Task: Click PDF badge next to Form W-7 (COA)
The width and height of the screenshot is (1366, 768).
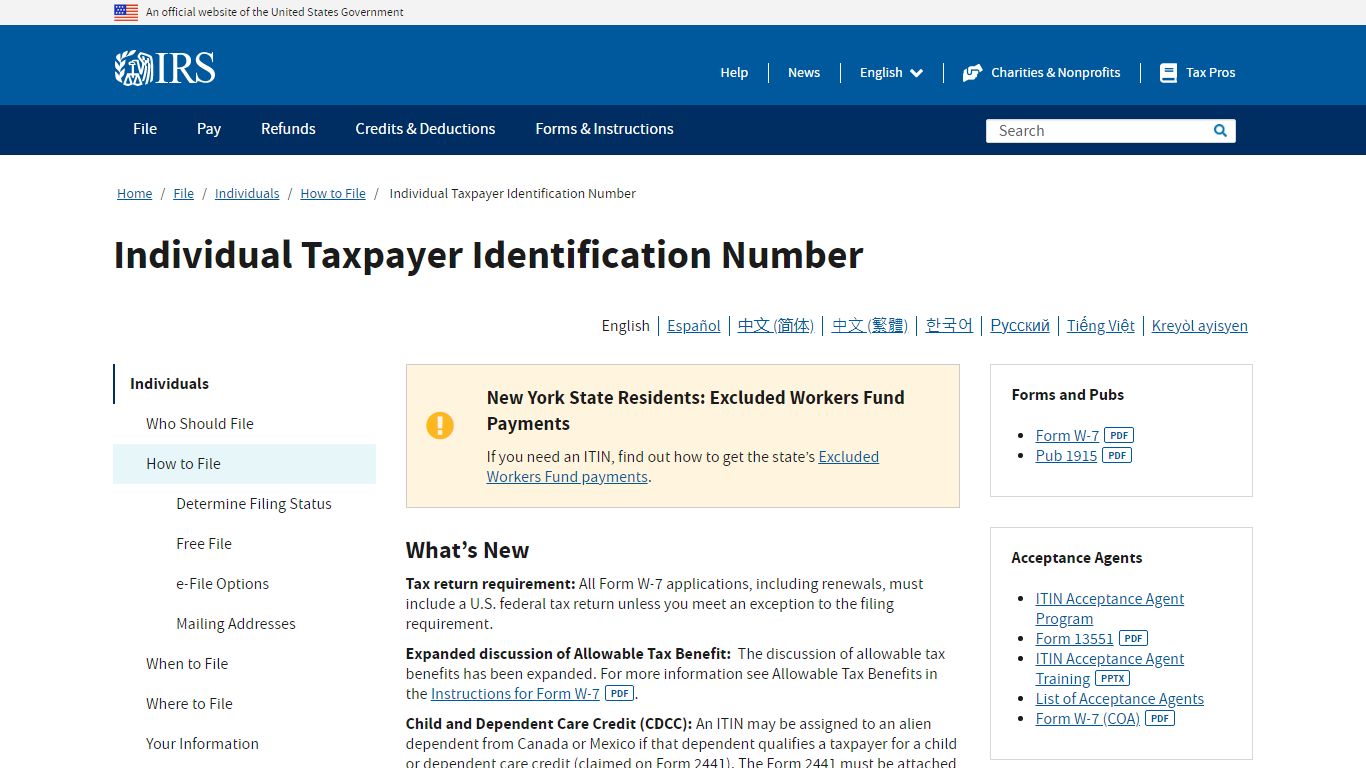Action: click(1160, 718)
